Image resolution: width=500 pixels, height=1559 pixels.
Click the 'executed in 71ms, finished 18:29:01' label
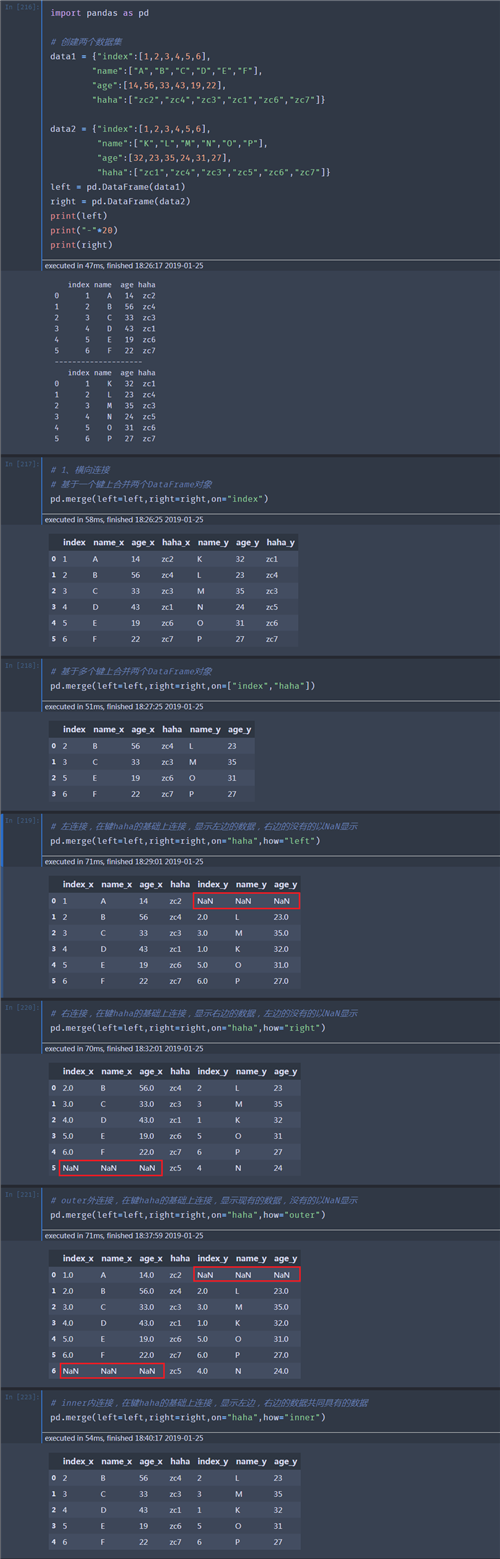pos(124,861)
